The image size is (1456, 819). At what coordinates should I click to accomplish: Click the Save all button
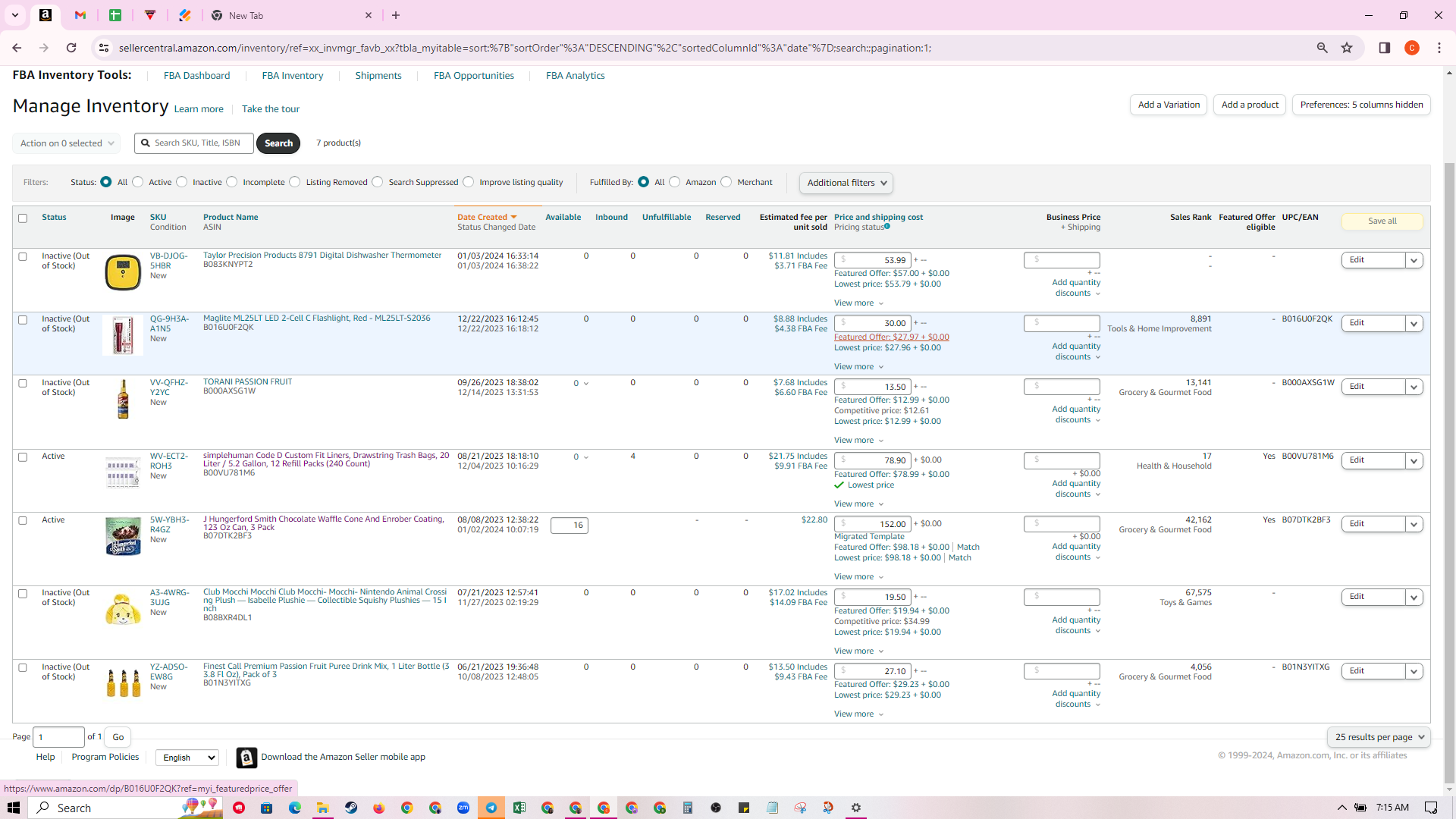tap(1382, 221)
